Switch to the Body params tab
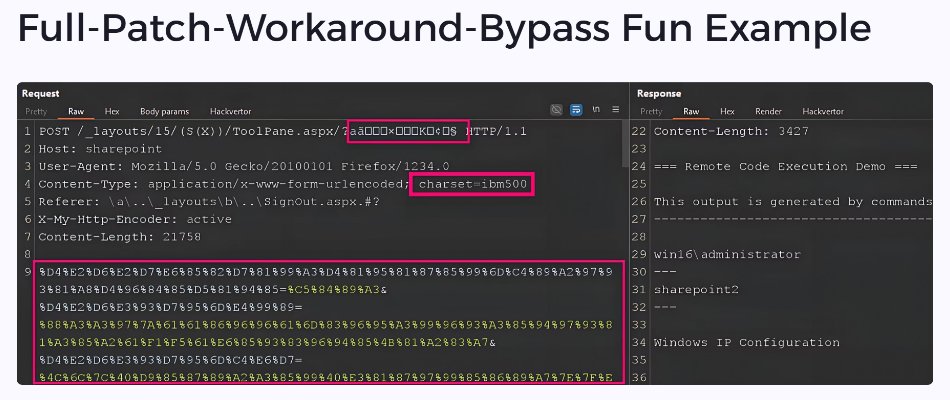 click(164, 112)
